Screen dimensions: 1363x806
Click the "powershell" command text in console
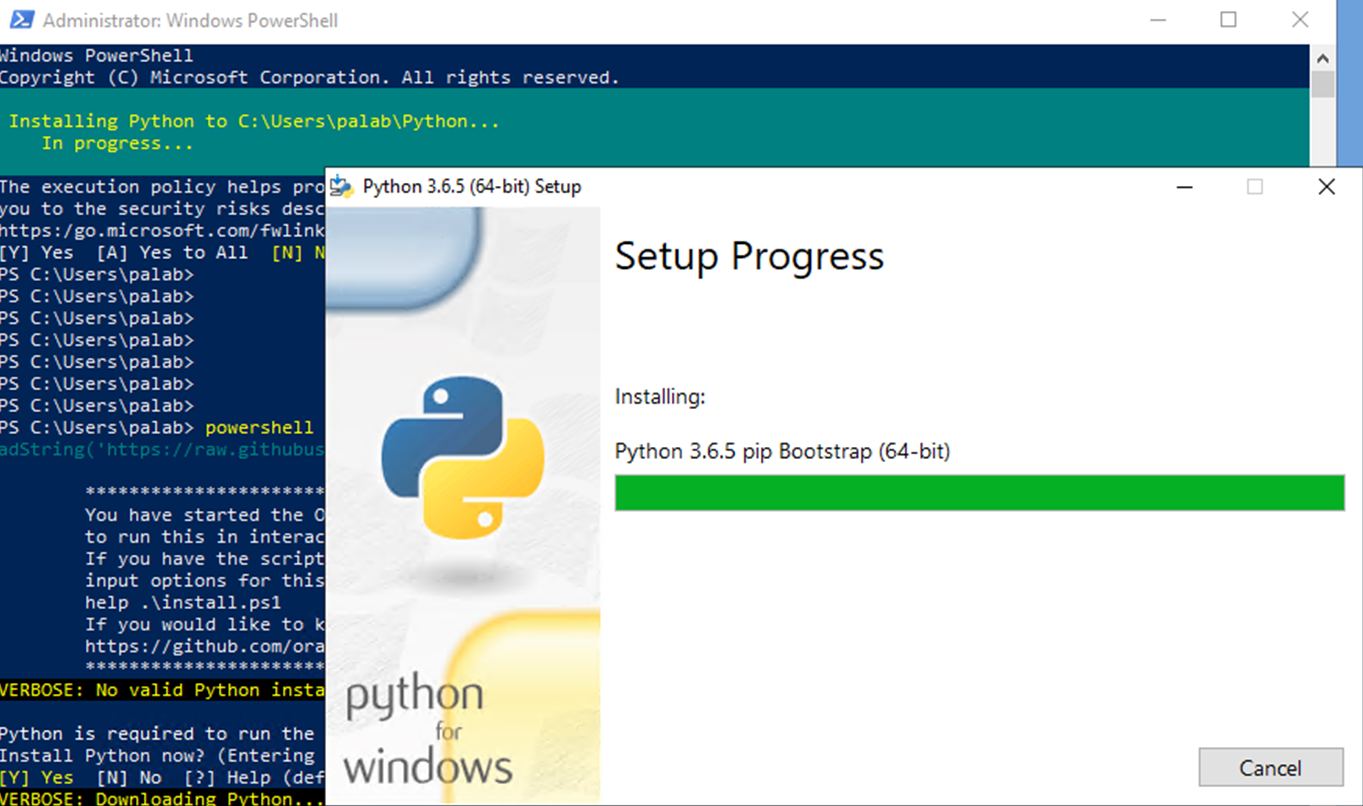pyautogui.click(x=259, y=427)
